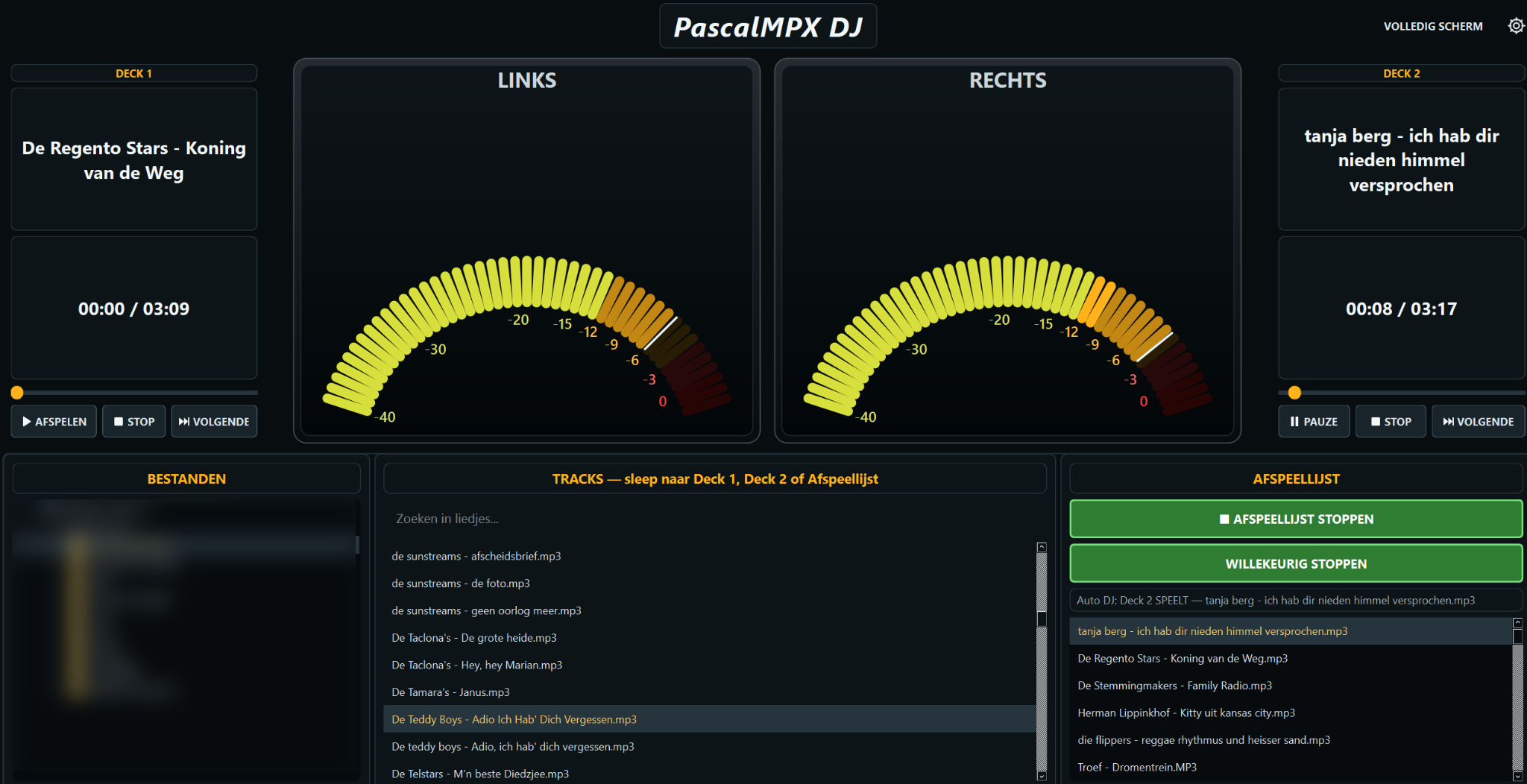
Task: Select track de sunstreams - afscheidsbrief.mp3
Action: 709,556
